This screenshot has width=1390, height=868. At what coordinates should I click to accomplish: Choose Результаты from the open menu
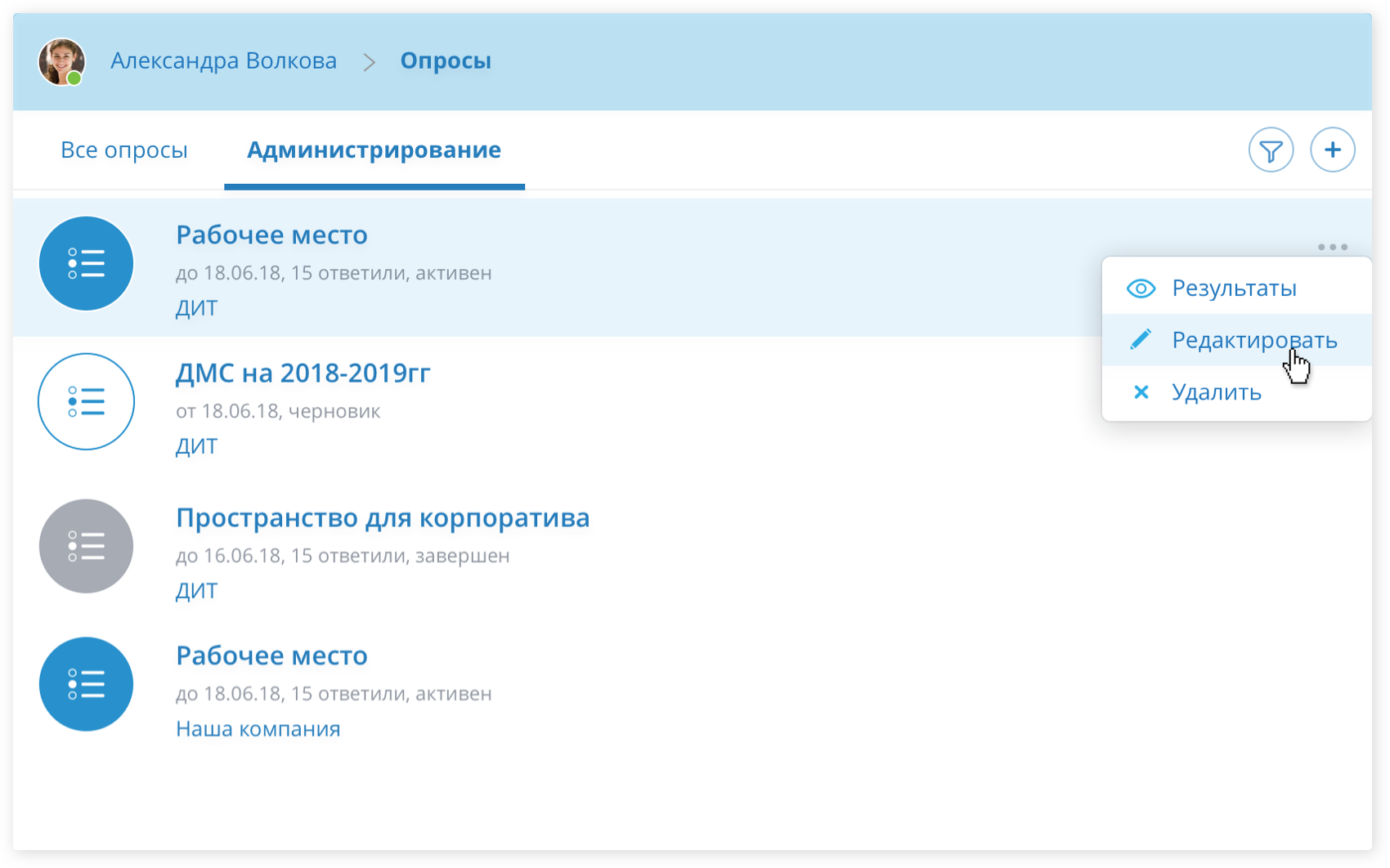point(1235,288)
